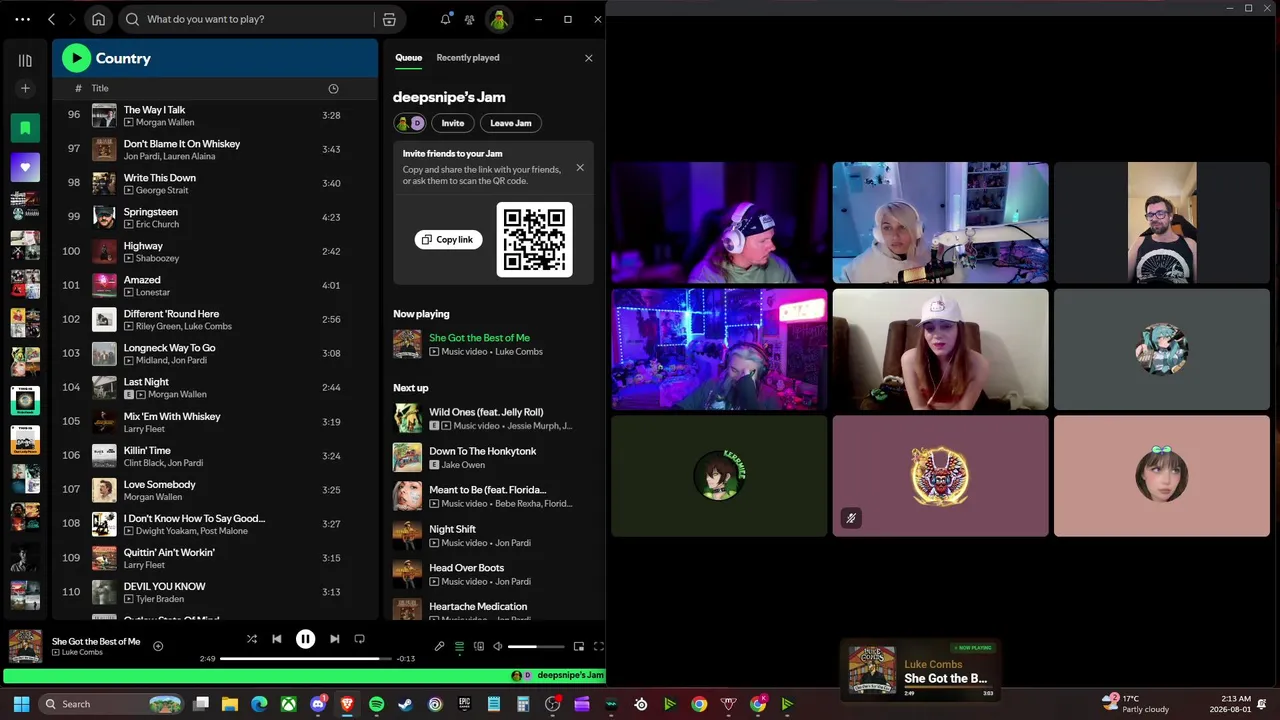Open the mini player

(x=578, y=646)
